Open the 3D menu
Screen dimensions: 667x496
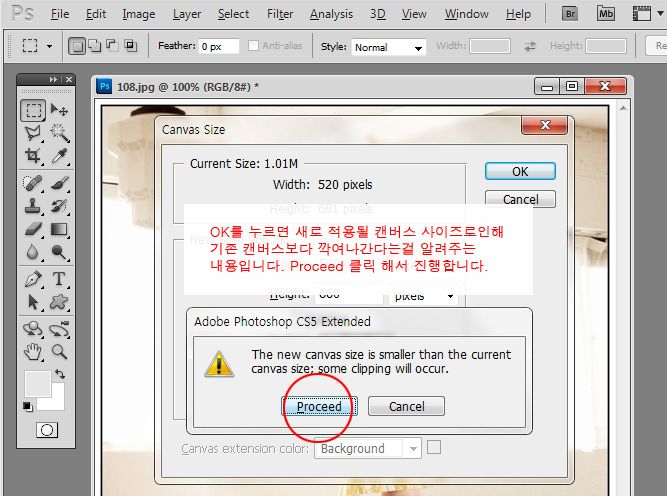[378, 14]
